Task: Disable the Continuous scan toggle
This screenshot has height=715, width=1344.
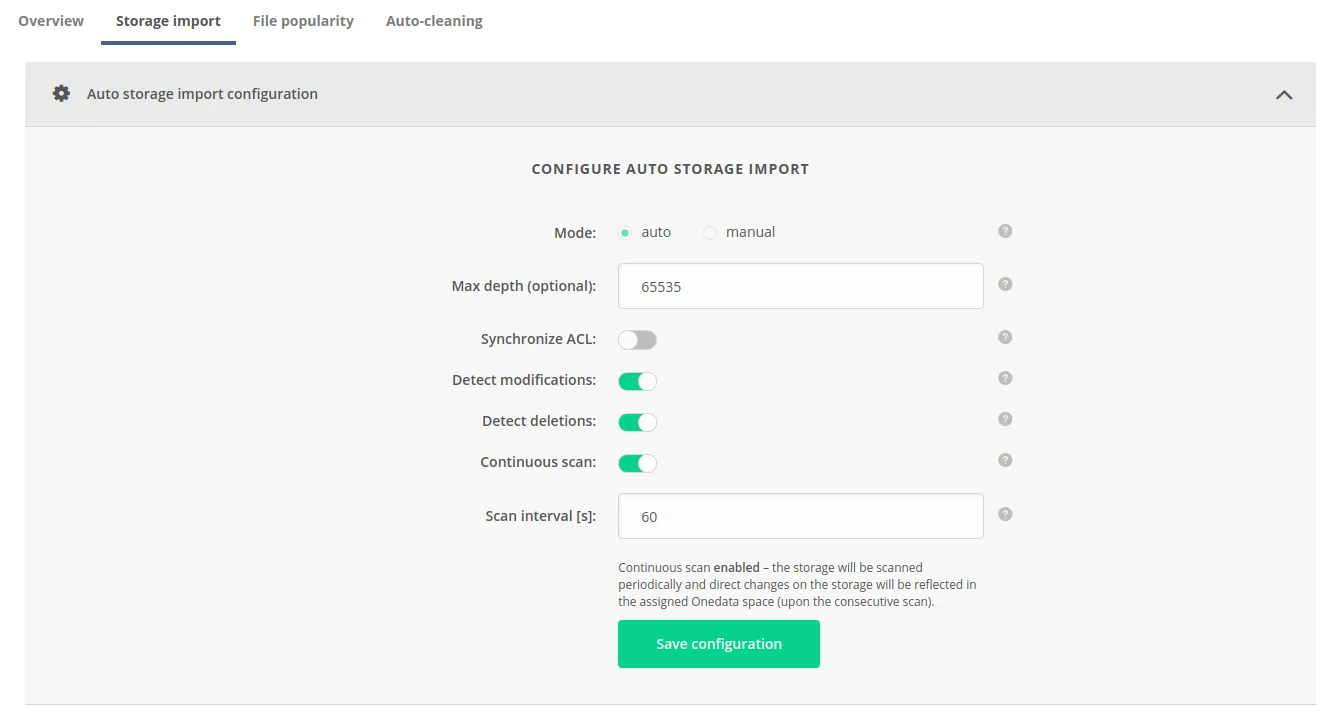Action: [637, 463]
